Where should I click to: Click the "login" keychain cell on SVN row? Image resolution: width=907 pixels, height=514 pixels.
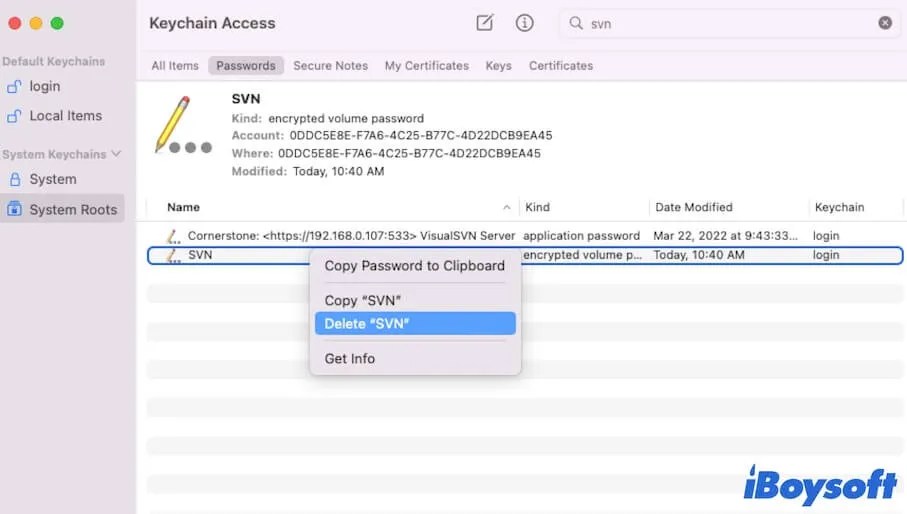point(825,255)
